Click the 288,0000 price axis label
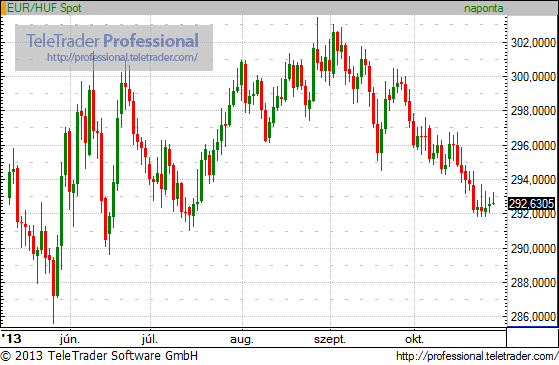 coord(533,283)
